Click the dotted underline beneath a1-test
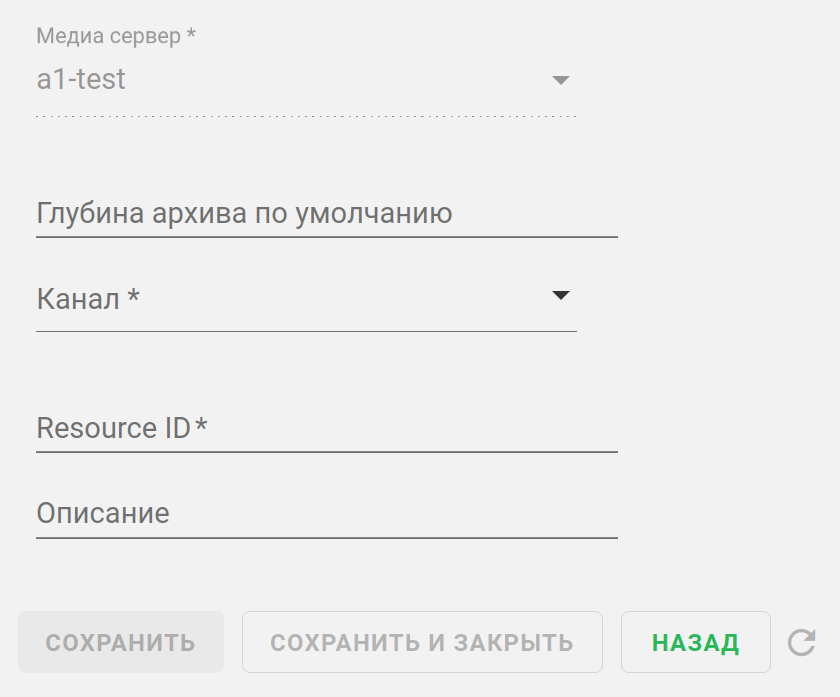The image size is (840, 697). point(306,116)
